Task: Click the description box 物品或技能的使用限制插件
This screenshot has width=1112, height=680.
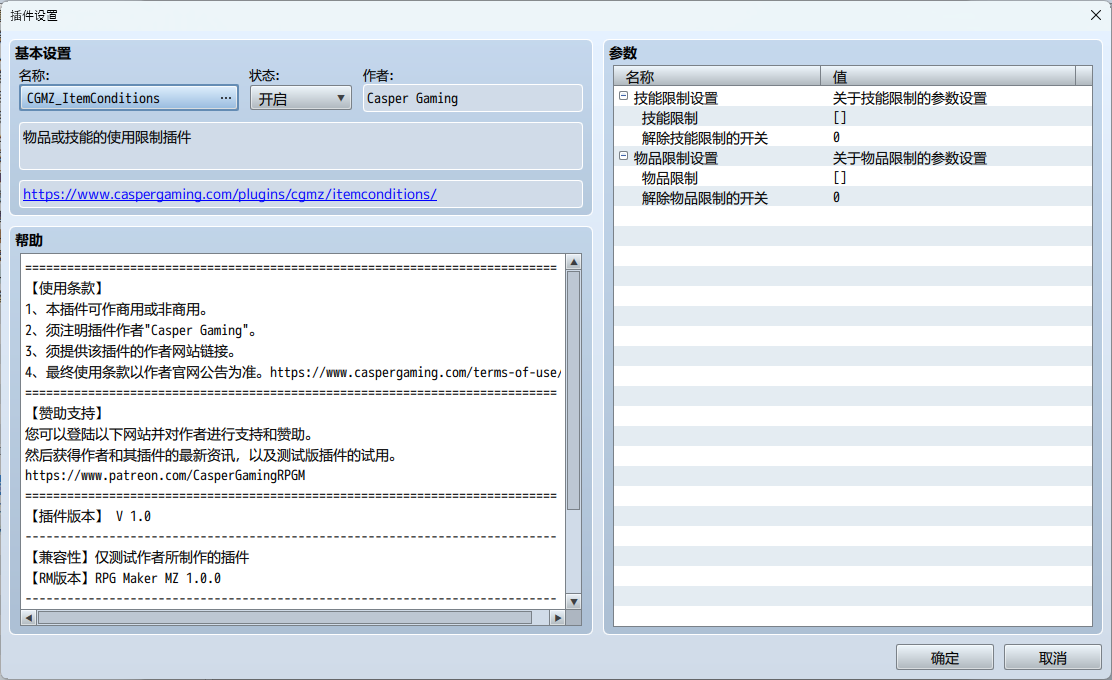Action: click(x=301, y=145)
